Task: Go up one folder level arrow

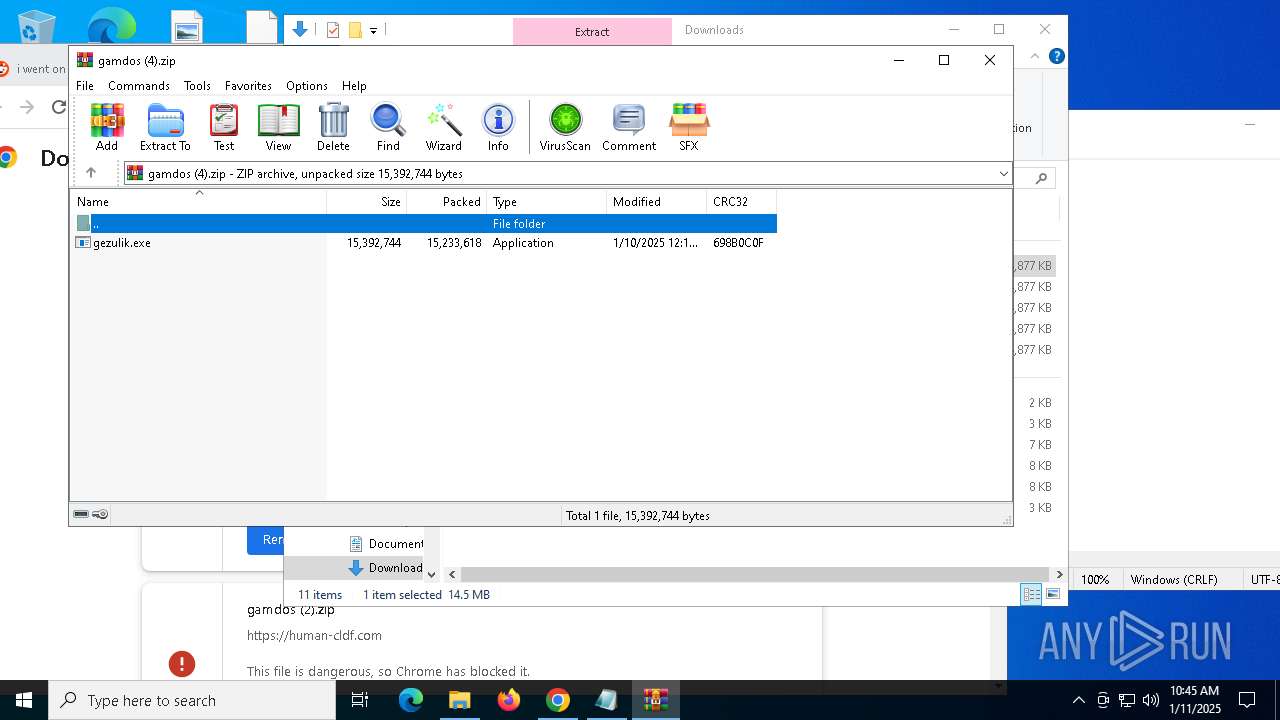Action: [x=91, y=173]
